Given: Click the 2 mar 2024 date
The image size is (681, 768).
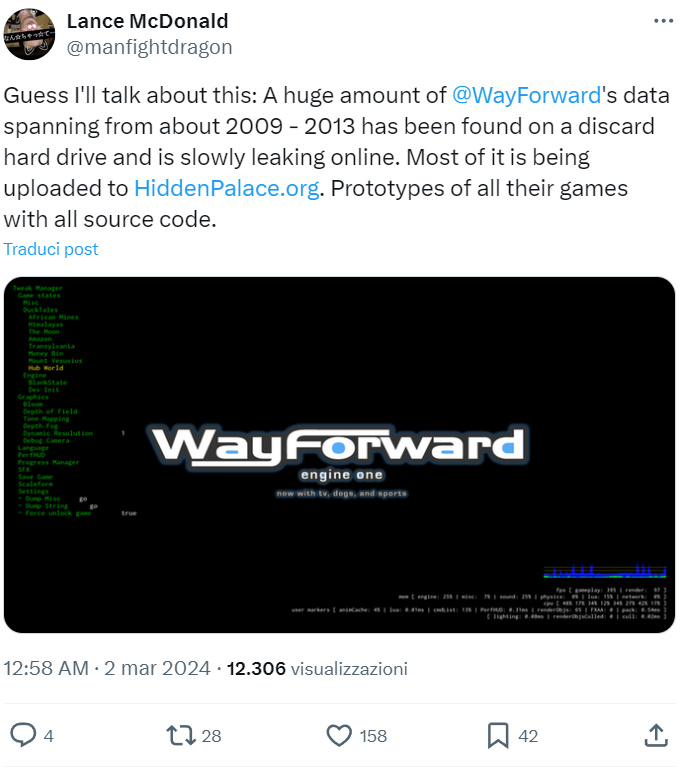Looking at the screenshot, I should click(157, 668).
